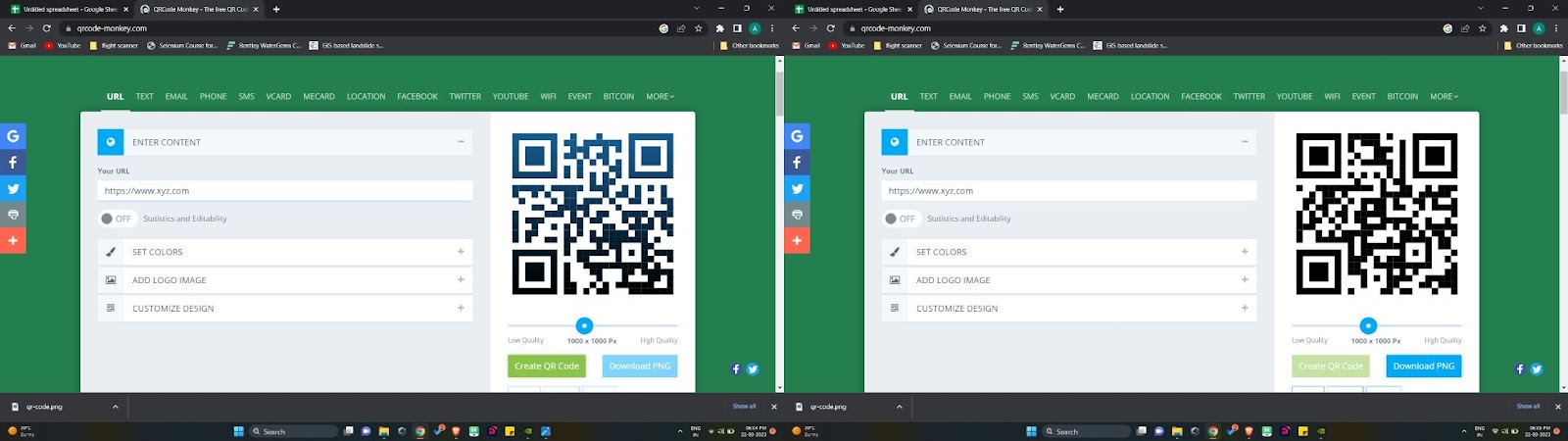
Task: Expand Customize Design section in left window
Action: pyautogui.click(x=285, y=309)
